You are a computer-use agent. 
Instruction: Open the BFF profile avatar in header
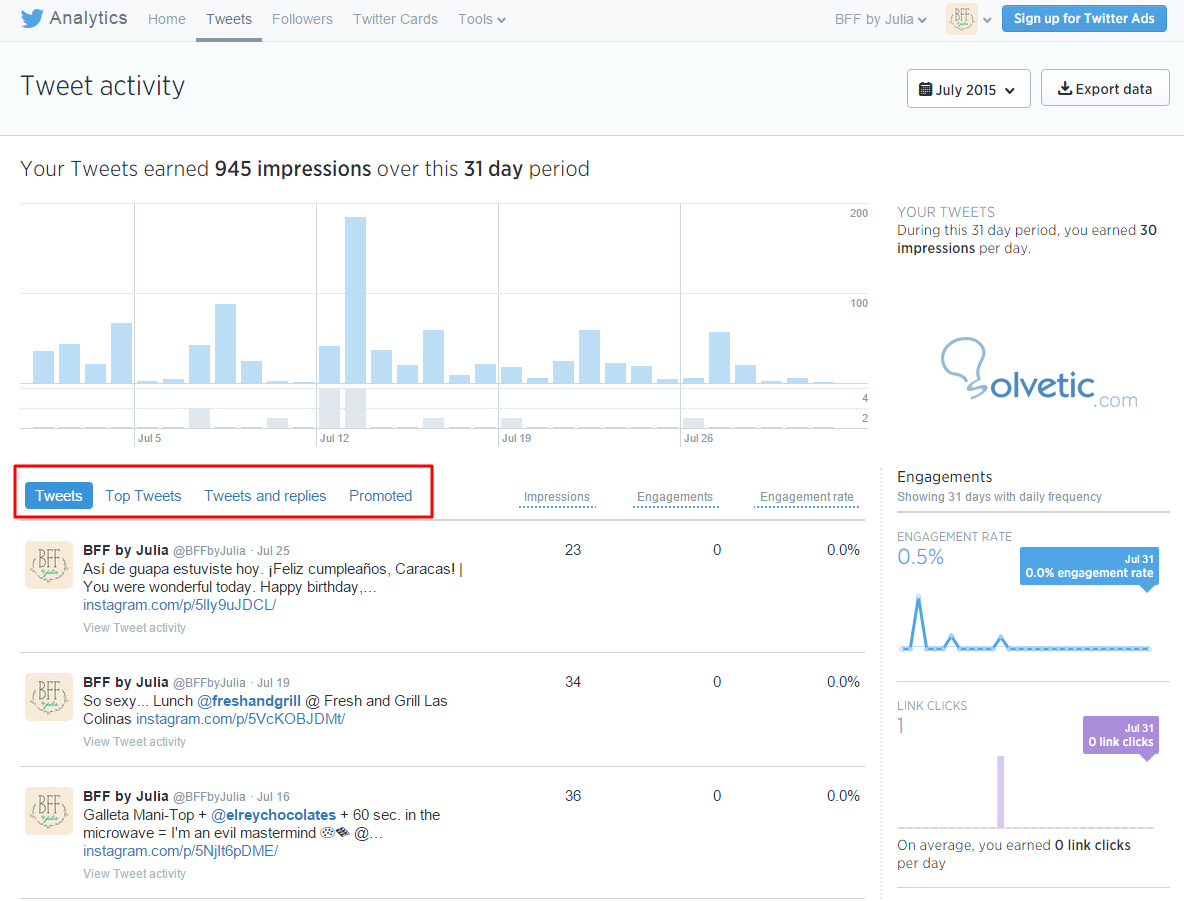tap(961, 19)
